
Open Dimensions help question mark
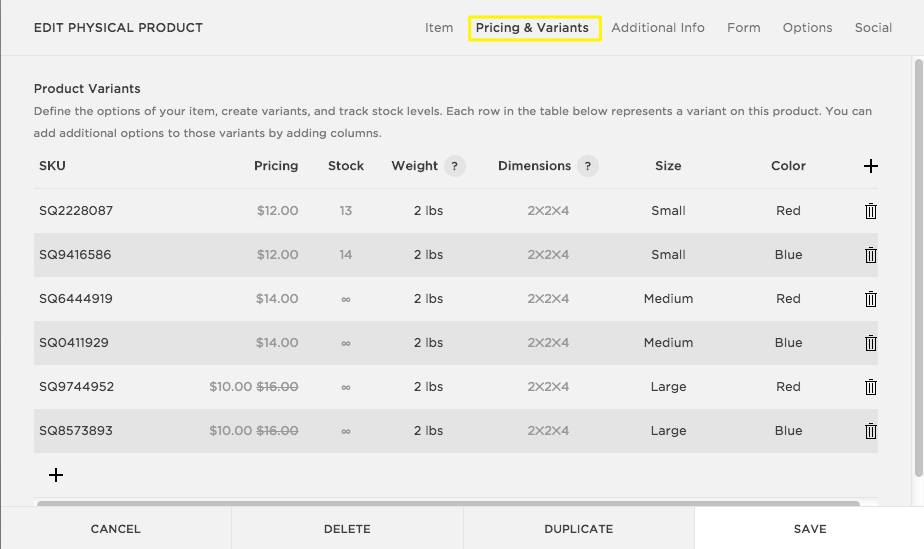click(587, 166)
